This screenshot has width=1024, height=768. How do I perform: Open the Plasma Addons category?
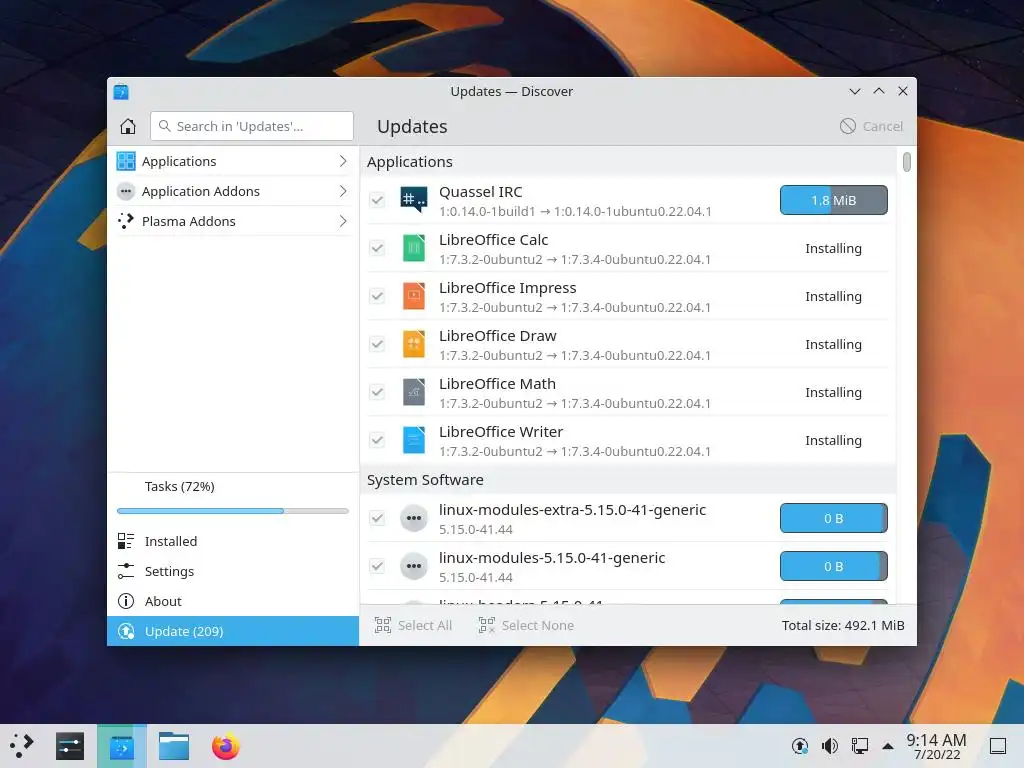(233, 221)
